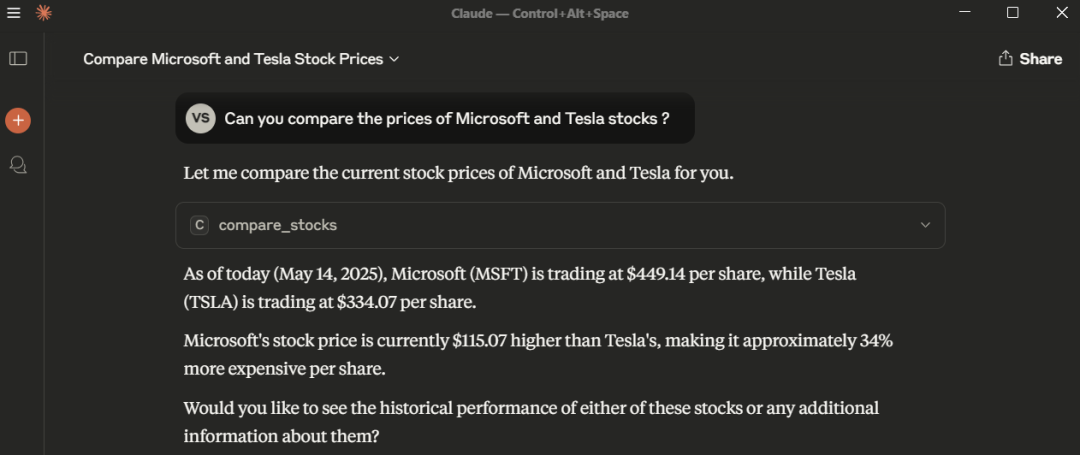Maximize the Claude window
Image resolution: width=1080 pixels, height=455 pixels.
[x=1012, y=13]
